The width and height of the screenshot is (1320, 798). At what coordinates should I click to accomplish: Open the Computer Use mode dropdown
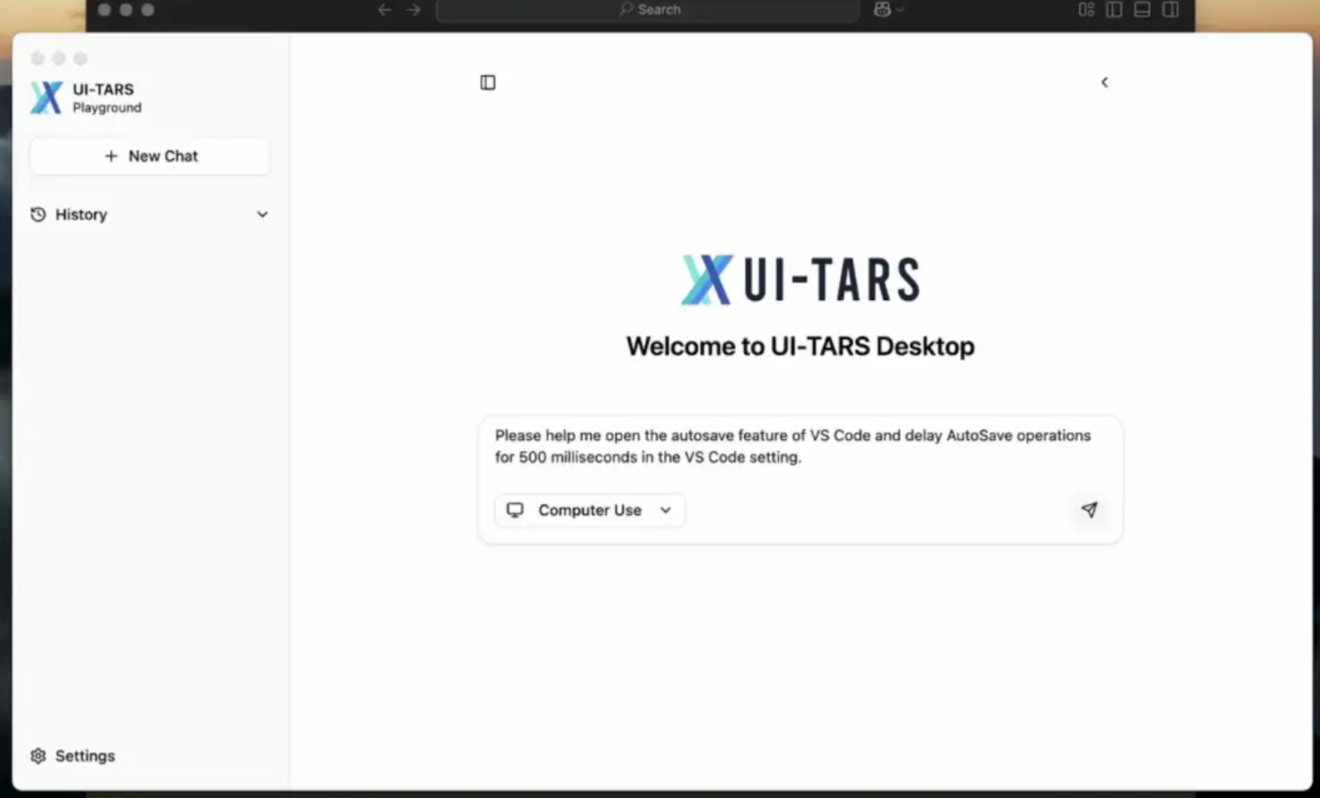coord(589,510)
